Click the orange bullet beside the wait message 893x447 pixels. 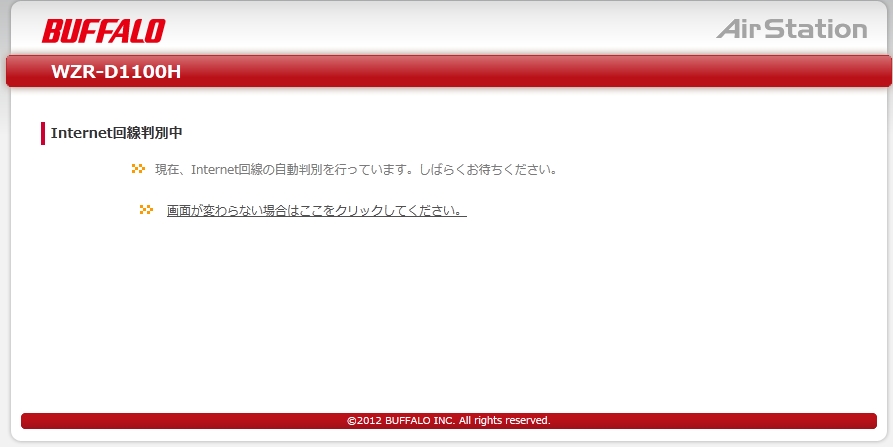(138, 169)
